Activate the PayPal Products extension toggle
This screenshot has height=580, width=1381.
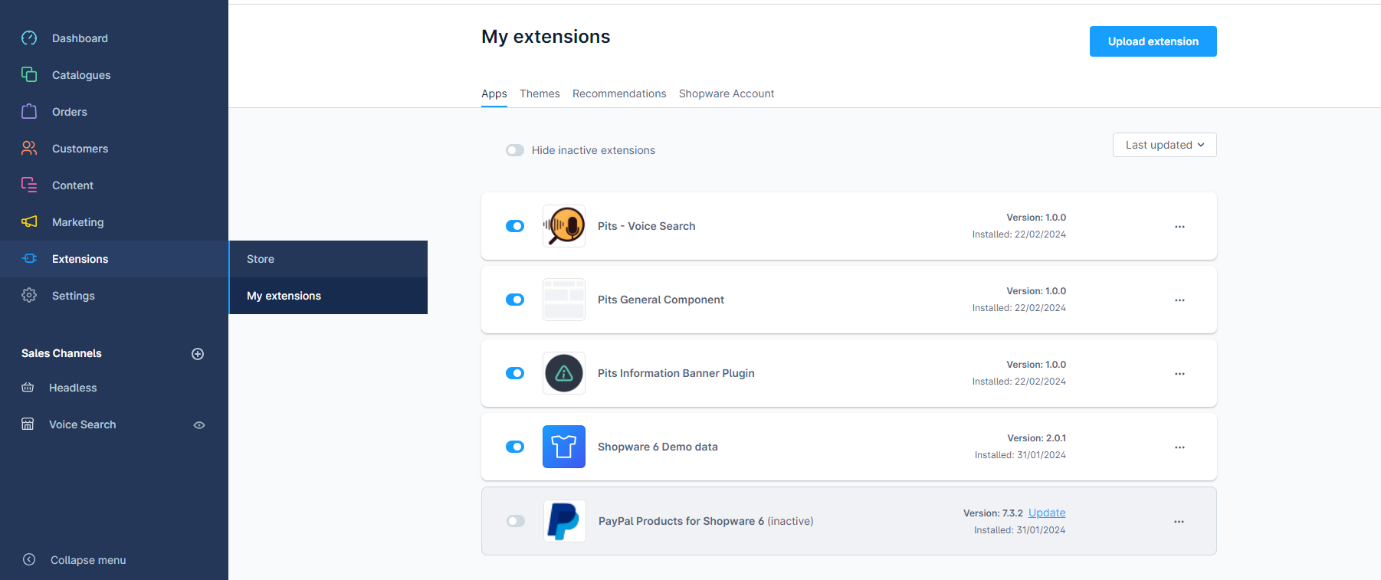515,521
